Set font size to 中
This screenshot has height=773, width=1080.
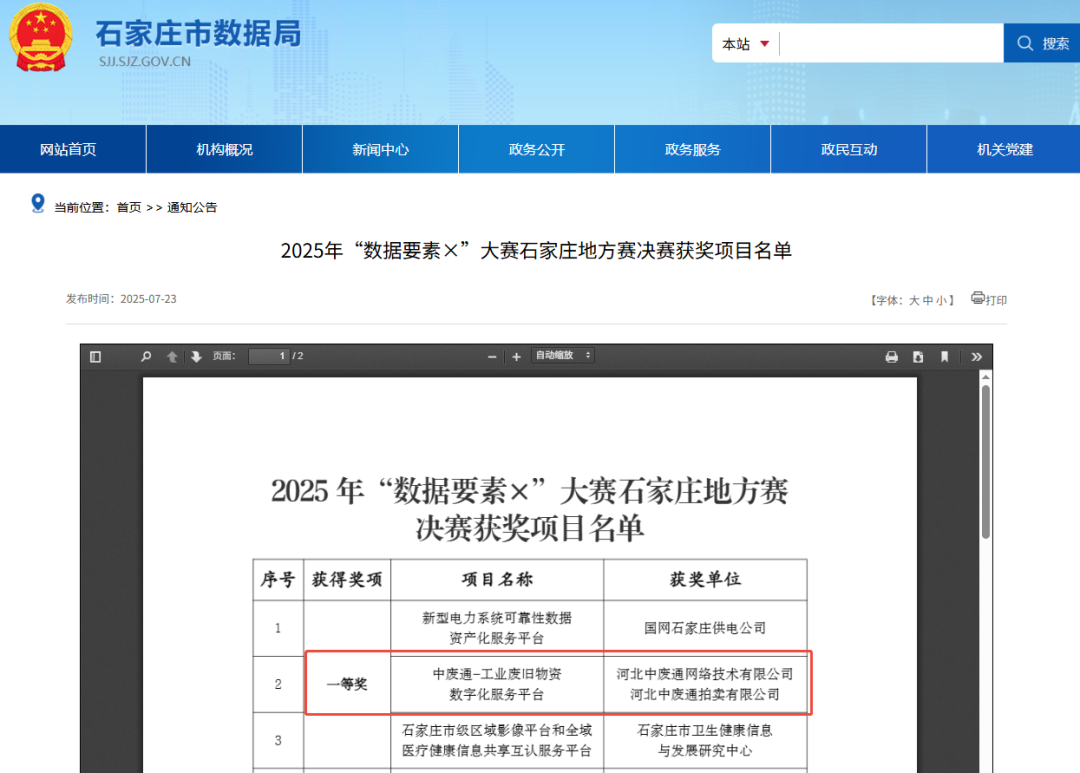tap(927, 300)
